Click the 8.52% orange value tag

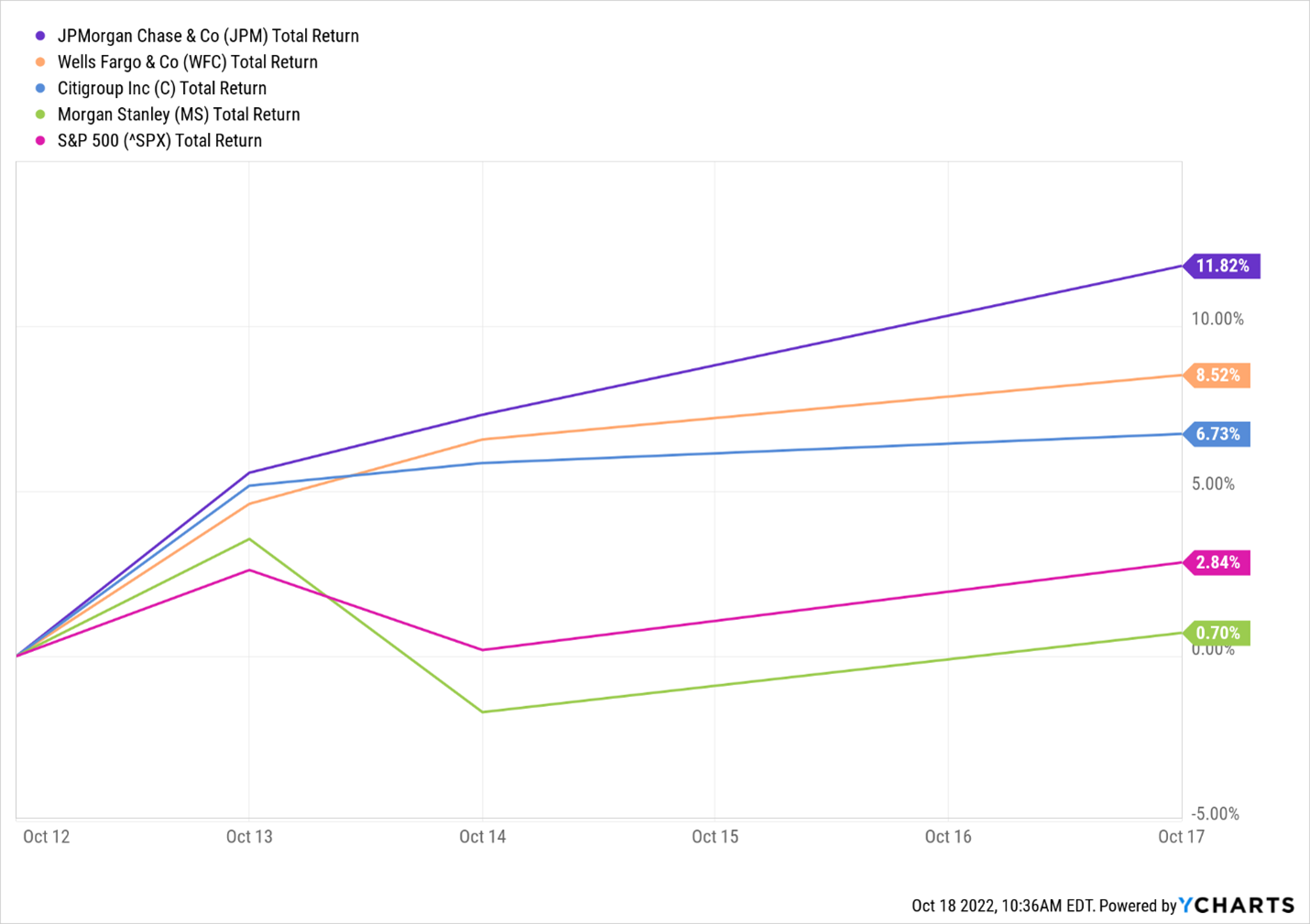tap(1217, 375)
